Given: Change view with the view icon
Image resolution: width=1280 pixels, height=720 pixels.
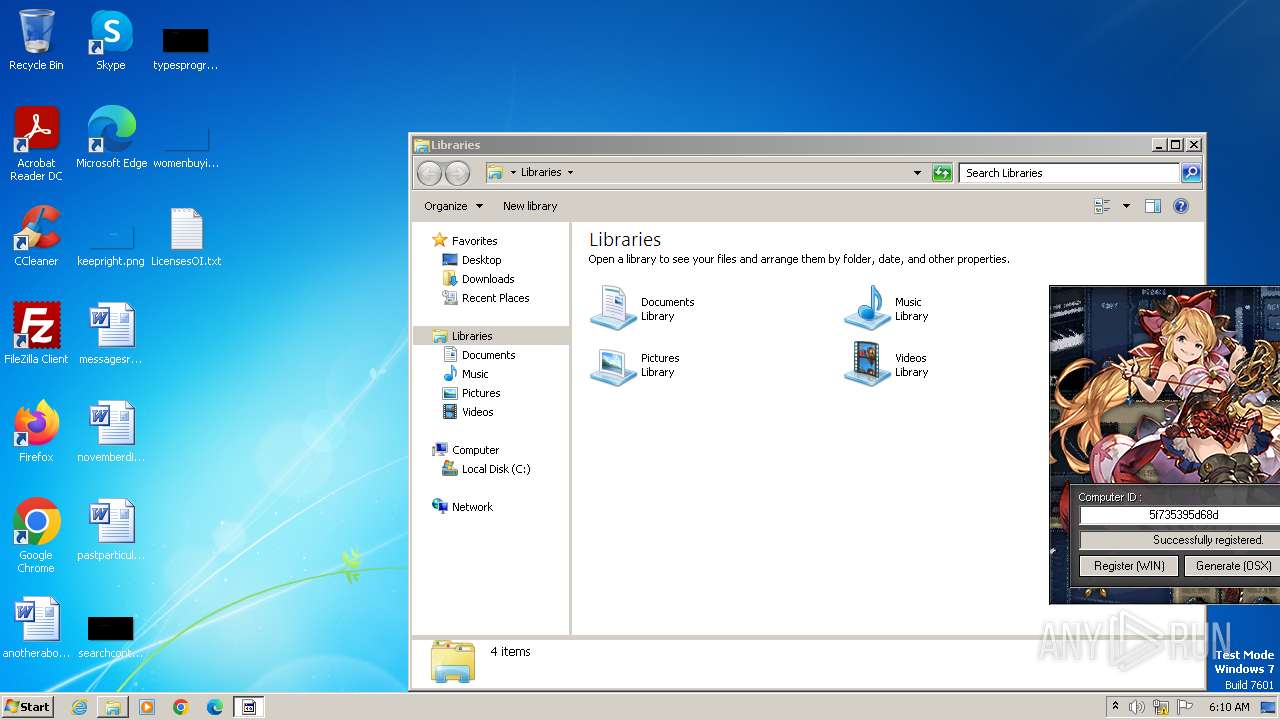Looking at the screenshot, I should (x=1103, y=206).
